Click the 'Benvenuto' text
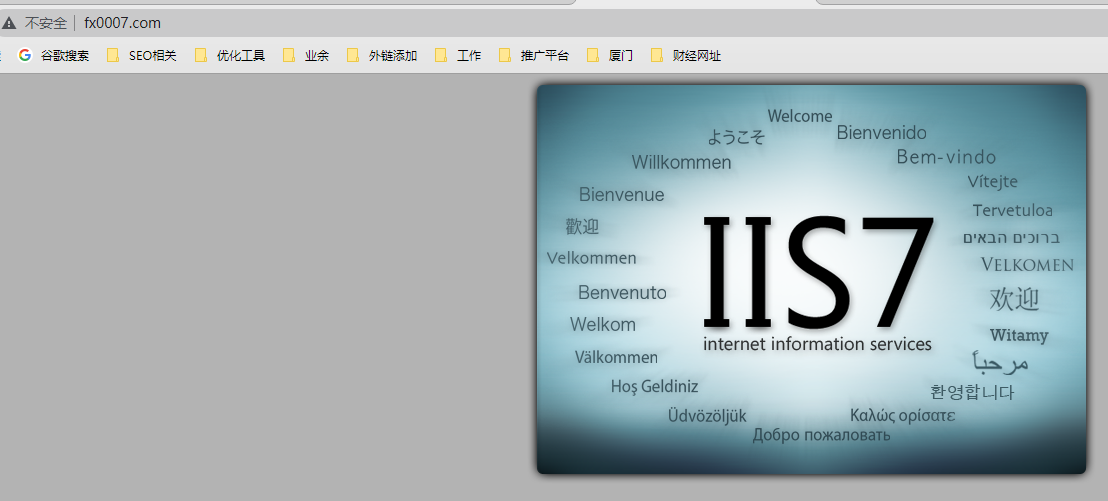Screen dimensions: 1108x501 pyautogui.click(x=622, y=293)
